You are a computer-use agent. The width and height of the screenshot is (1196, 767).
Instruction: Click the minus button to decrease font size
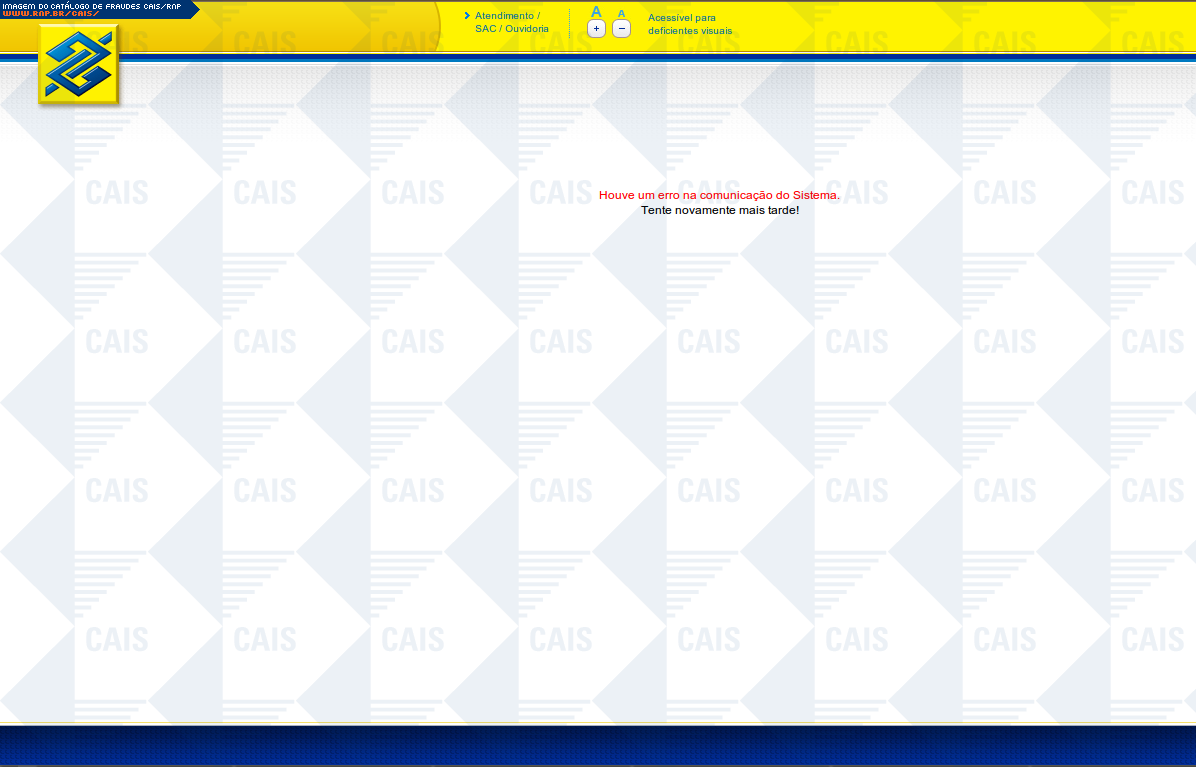621,29
